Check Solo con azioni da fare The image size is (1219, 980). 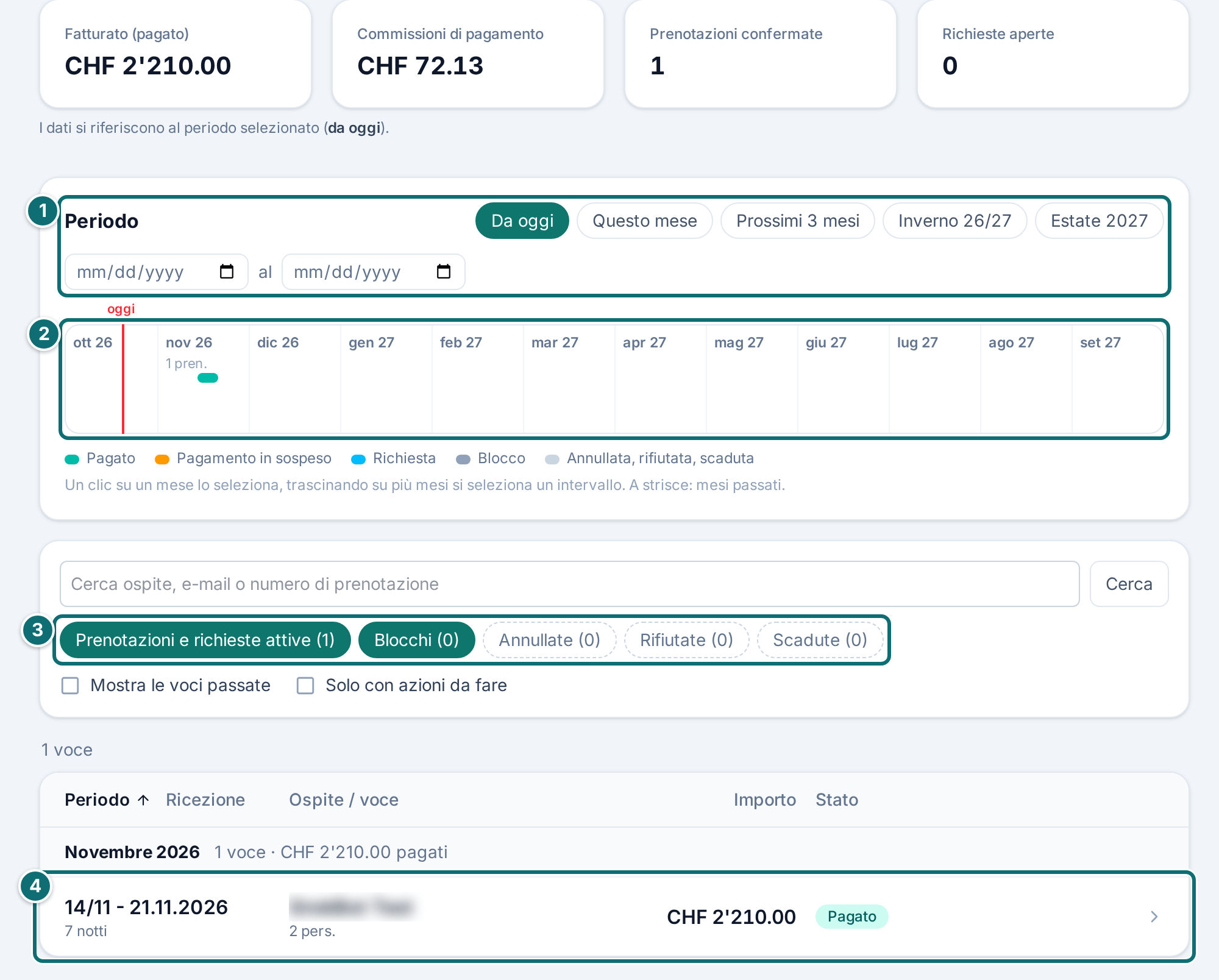click(x=305, y=686)
